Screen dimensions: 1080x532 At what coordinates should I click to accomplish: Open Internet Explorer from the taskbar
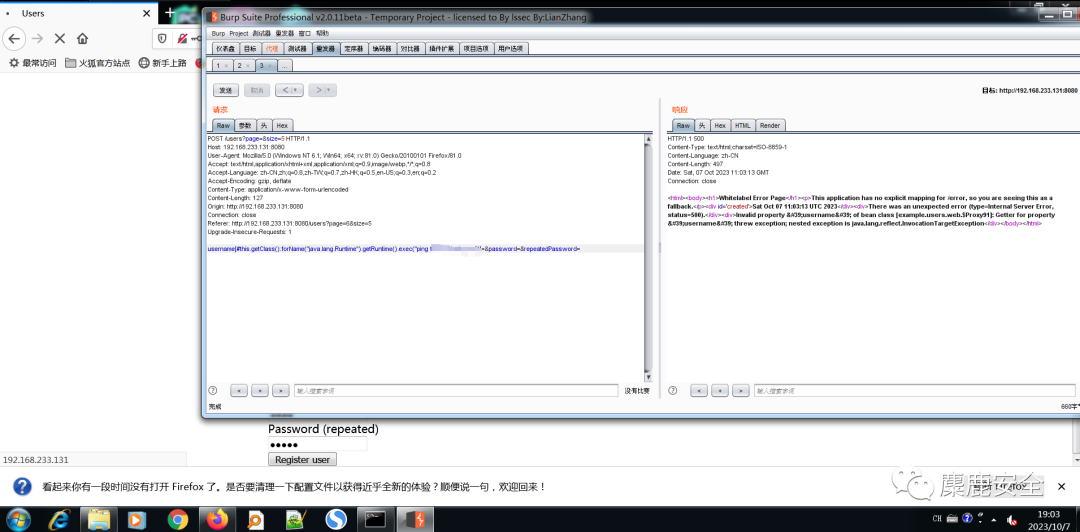point(61,518)
